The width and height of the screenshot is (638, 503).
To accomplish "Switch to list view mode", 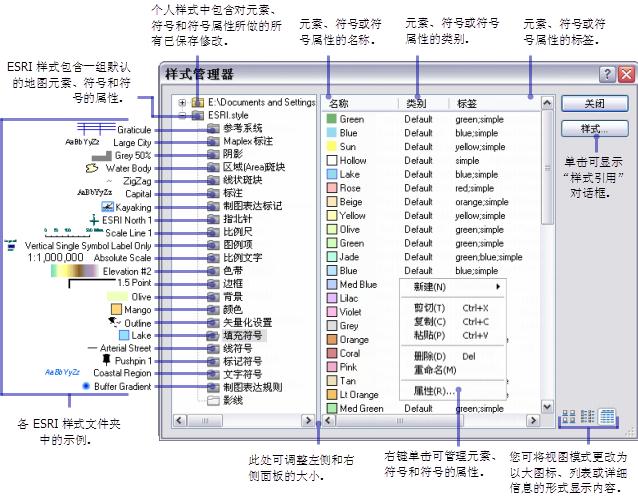I will click(x=587, y=417).
